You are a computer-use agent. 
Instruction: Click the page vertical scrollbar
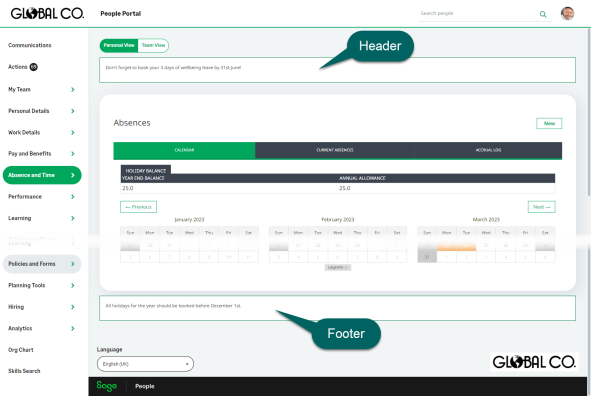(x=589, y=113)
